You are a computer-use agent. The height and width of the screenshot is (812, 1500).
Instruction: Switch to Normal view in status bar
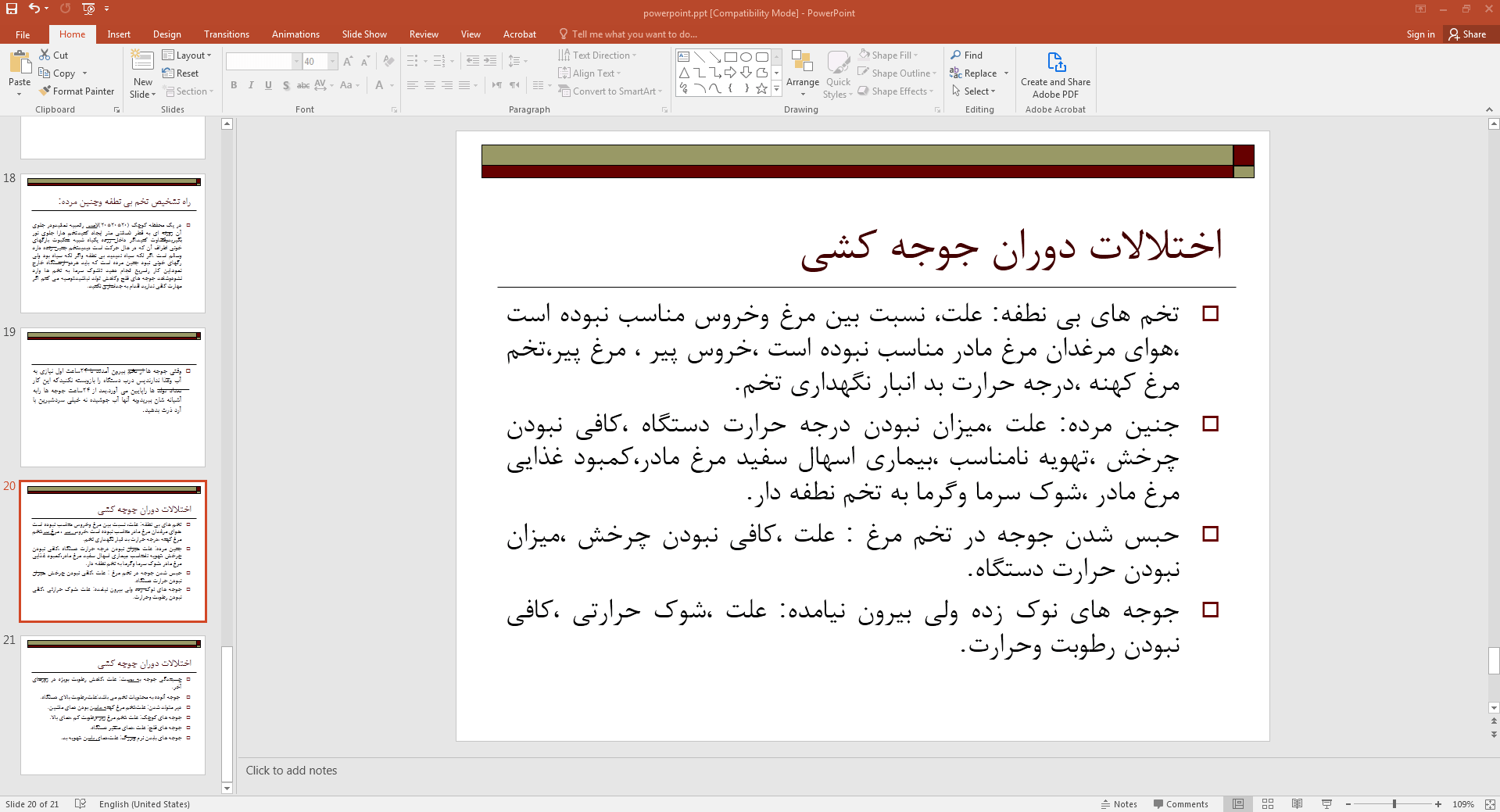coord(1238,804)
